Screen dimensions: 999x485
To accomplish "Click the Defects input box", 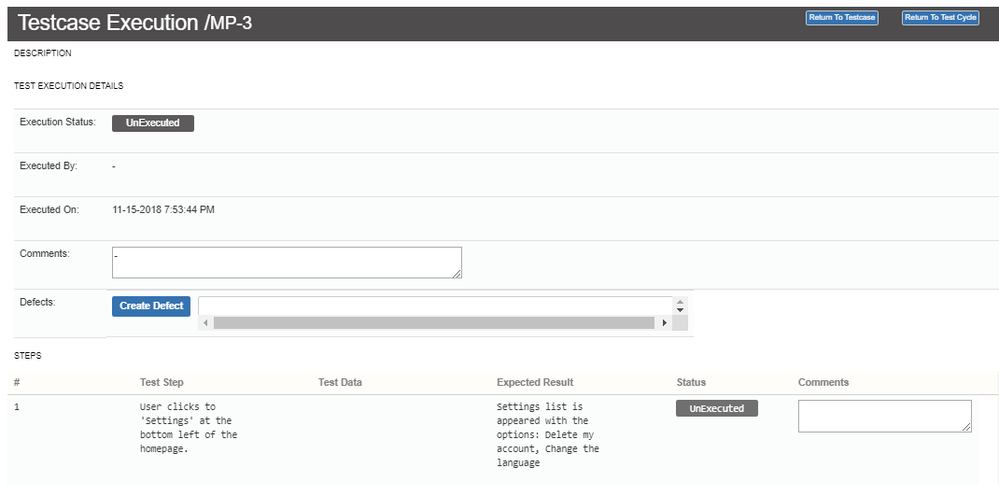I will [x=436, y=306].
